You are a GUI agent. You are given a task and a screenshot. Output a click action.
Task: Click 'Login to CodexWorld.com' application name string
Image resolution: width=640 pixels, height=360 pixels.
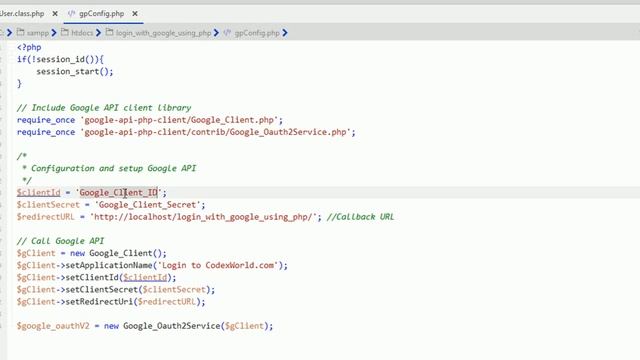(218, 265)
